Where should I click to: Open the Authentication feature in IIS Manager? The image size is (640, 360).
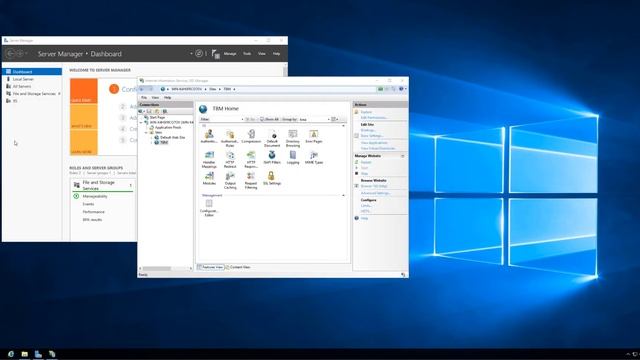(x=209, y=136)
